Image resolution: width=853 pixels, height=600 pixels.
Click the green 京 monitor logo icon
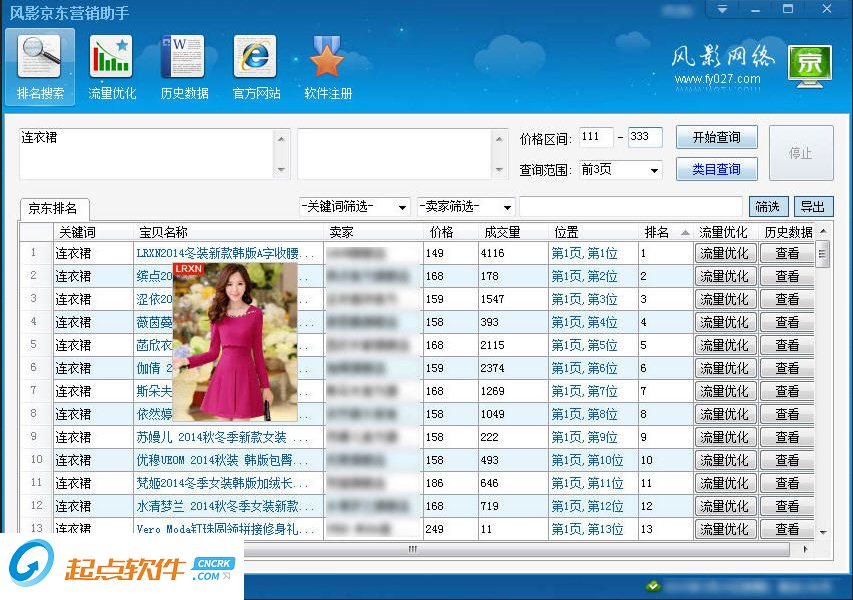coord(810,66)
